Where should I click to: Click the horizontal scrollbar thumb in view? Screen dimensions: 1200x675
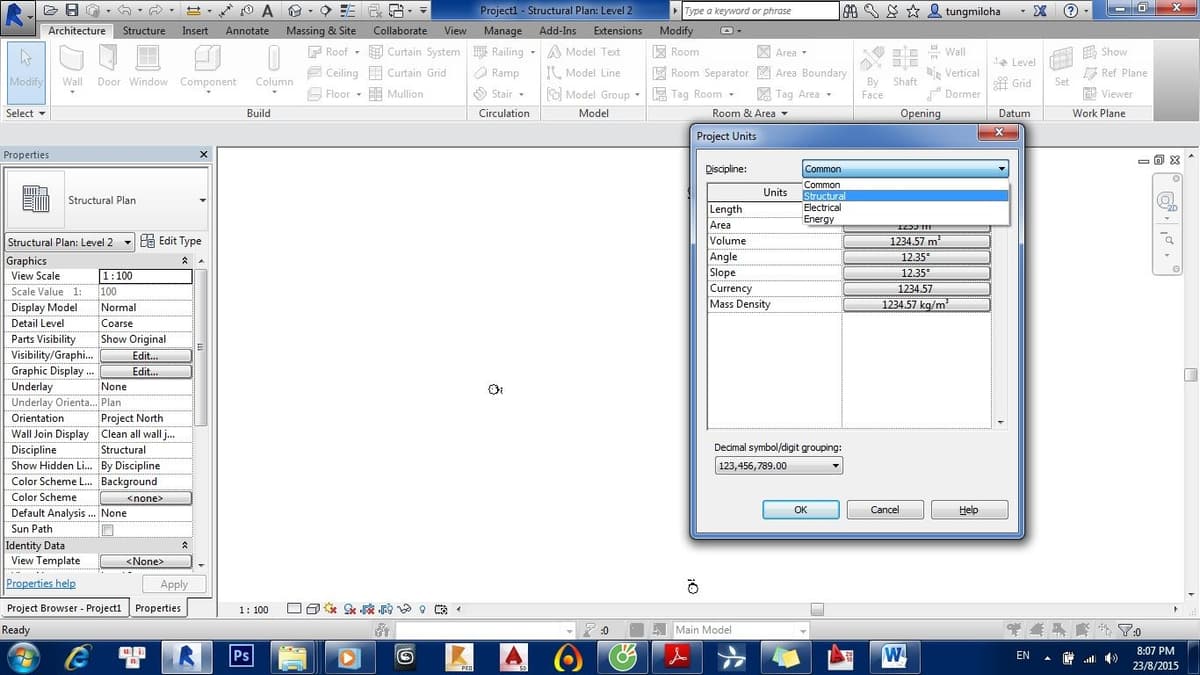pos(817,609)
